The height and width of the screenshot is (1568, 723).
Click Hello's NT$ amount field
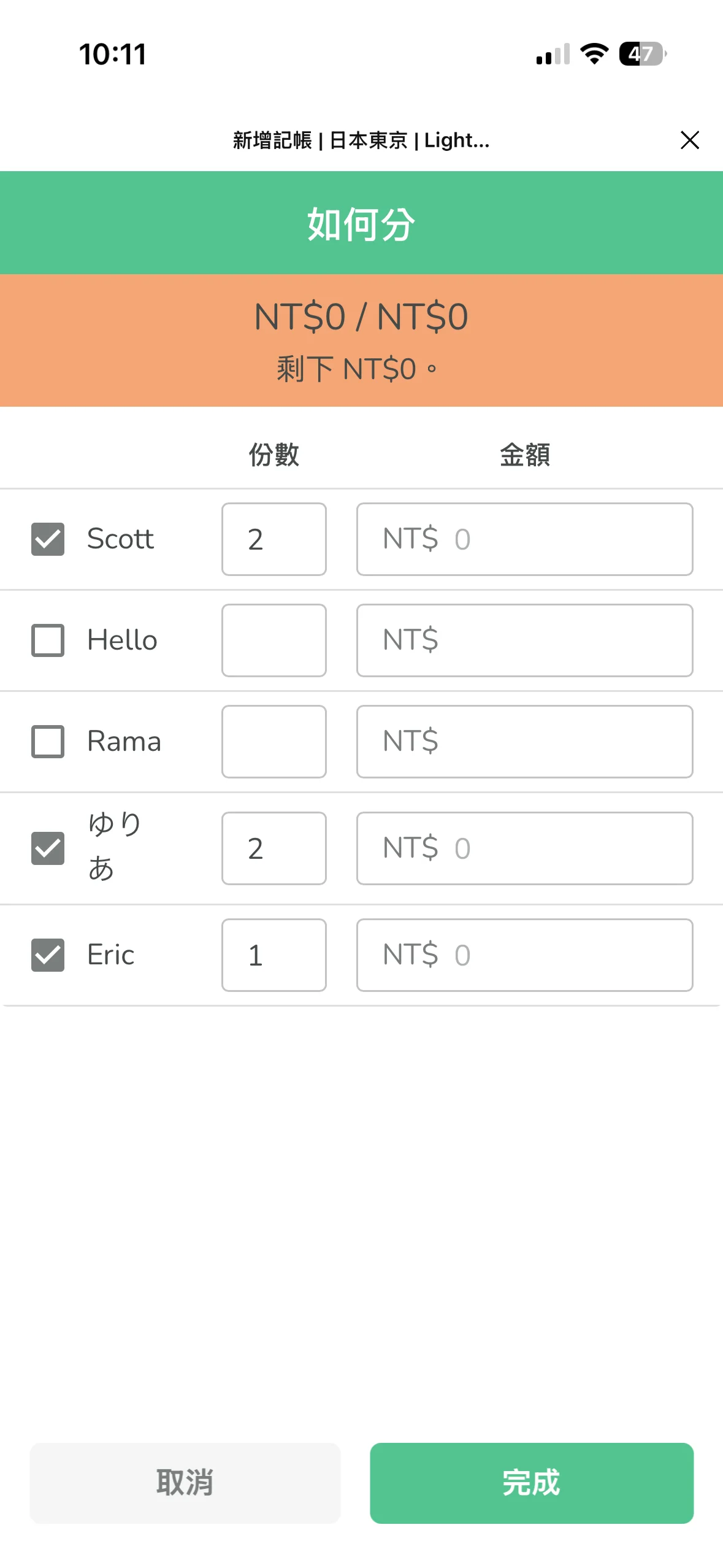point(524,640)
